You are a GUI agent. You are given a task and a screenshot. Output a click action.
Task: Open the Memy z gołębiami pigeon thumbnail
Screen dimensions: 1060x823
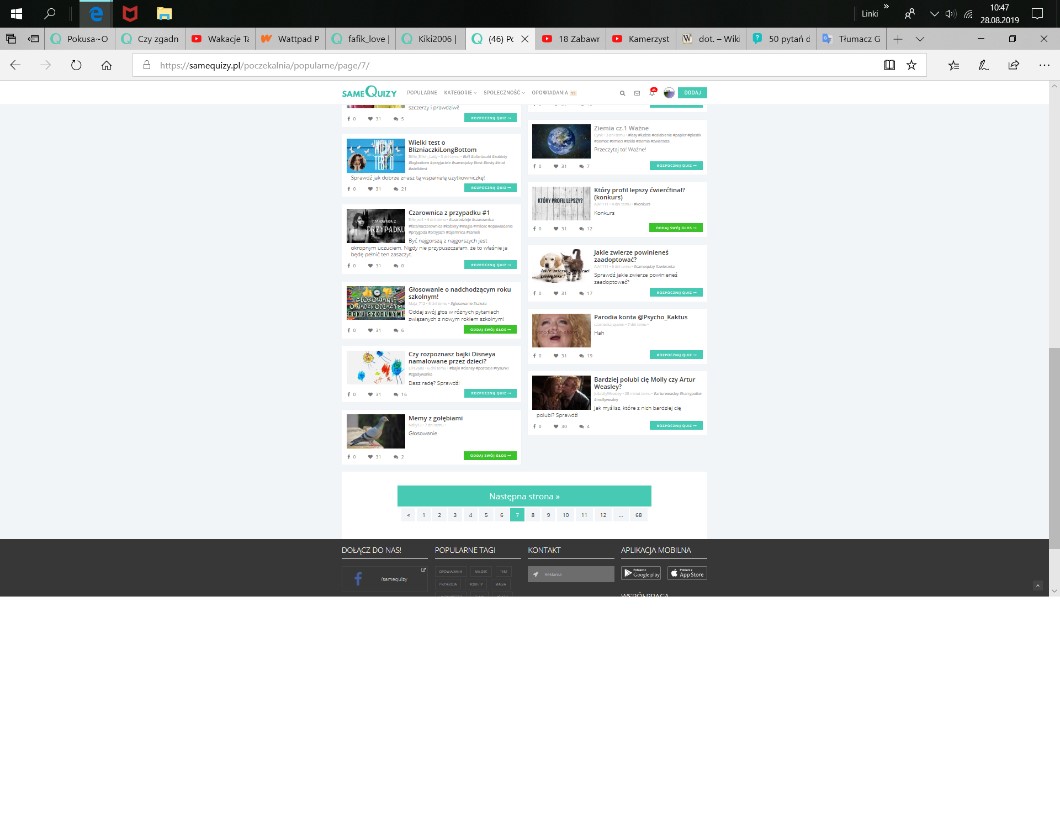[x=375, y=431]
